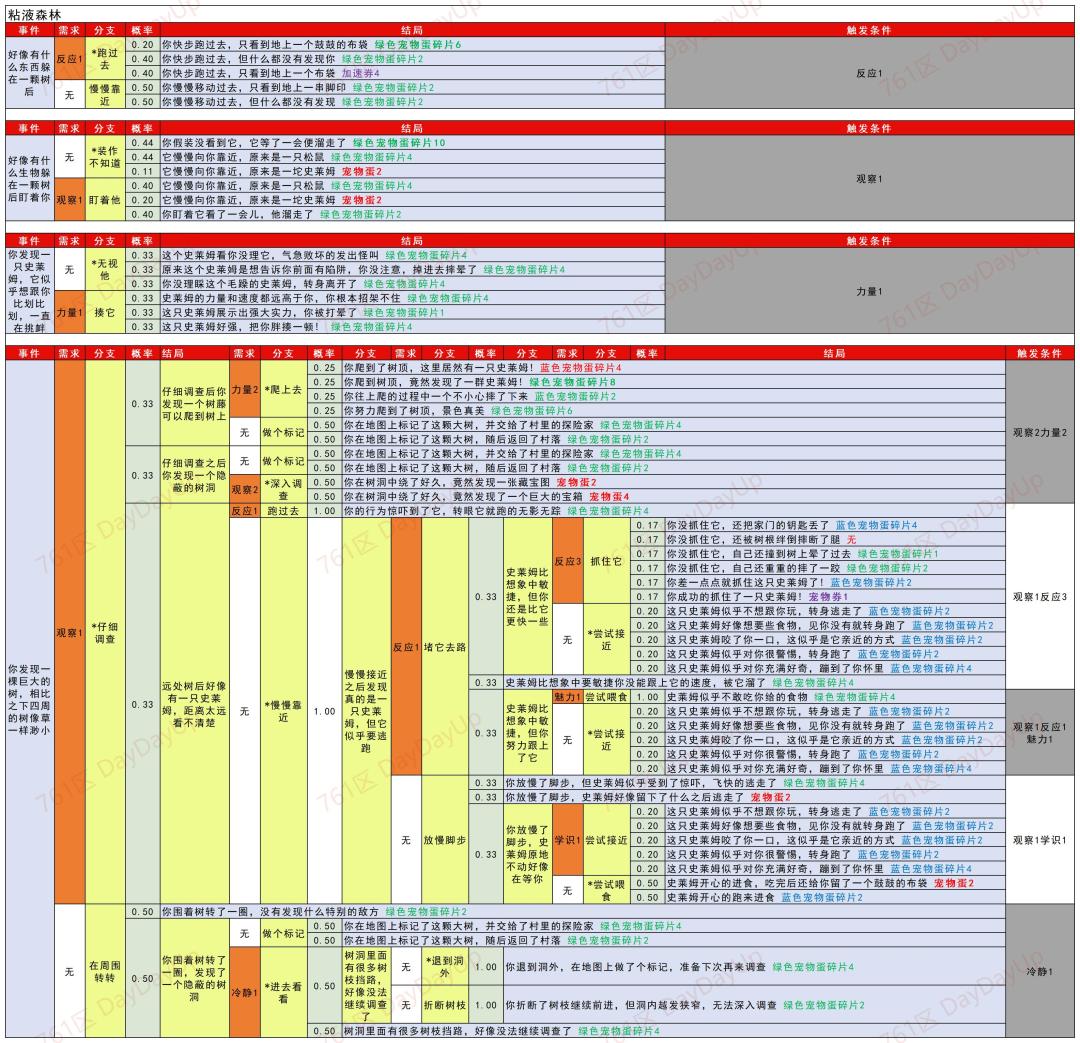Click the orange 反应3 requirement cell

tap(568, 561)
